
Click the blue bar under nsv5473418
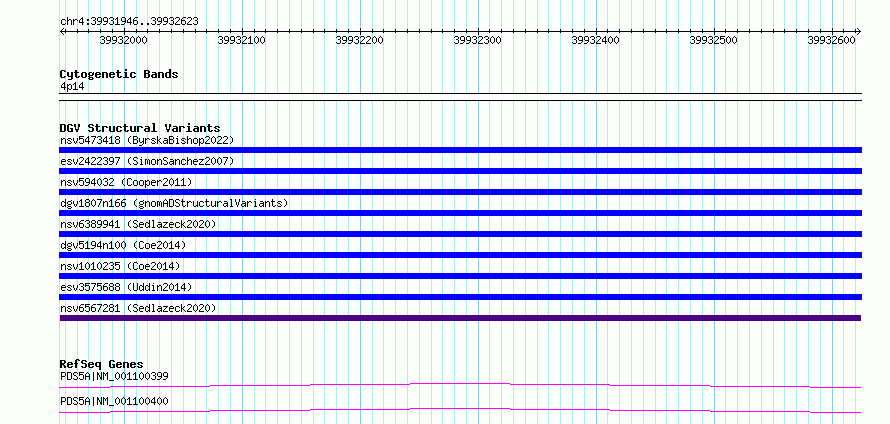tap(460, 150)
